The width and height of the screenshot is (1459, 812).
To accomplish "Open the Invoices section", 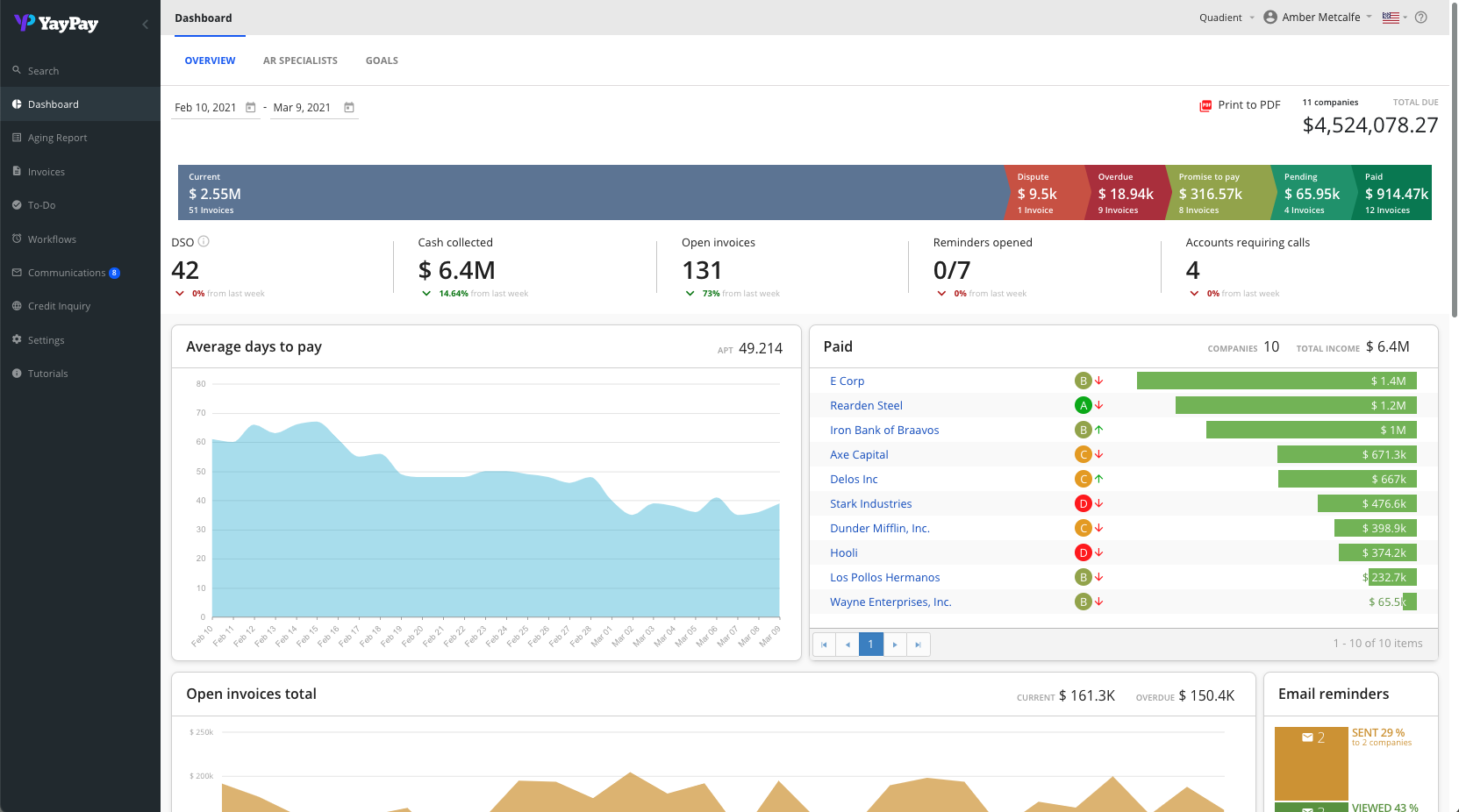I will click(46, 171).
